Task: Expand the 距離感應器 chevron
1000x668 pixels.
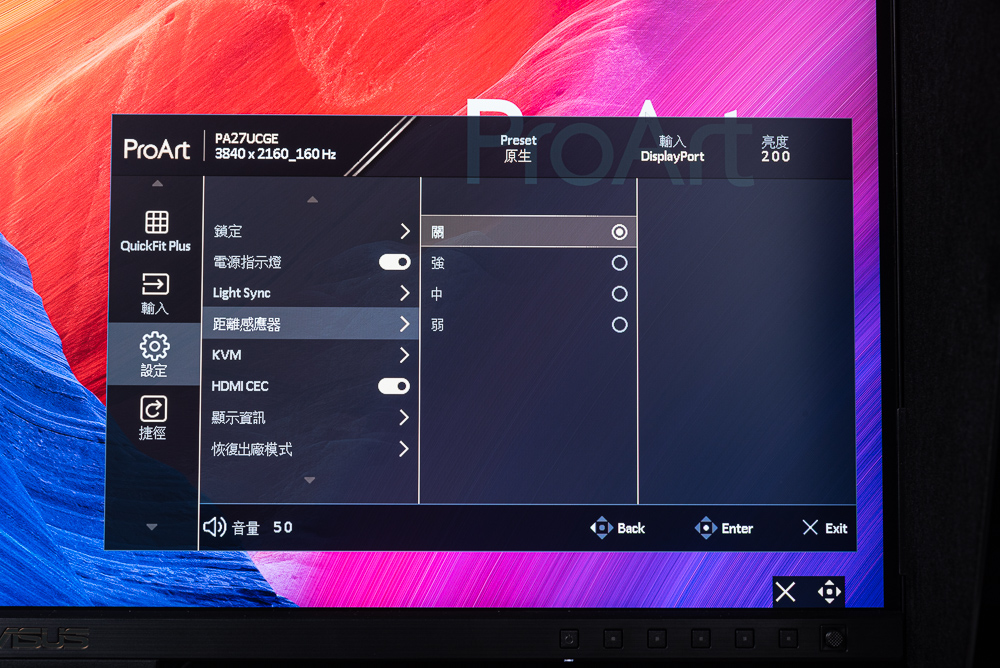Action: [x=404, y=324]
